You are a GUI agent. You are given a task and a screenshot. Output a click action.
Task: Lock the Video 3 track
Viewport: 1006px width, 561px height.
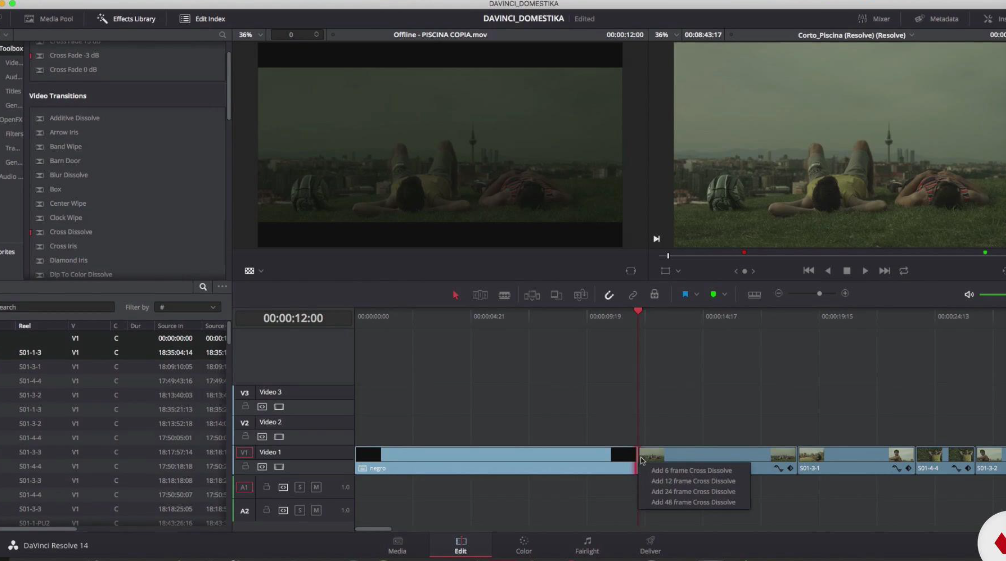(x=245, y=407)
